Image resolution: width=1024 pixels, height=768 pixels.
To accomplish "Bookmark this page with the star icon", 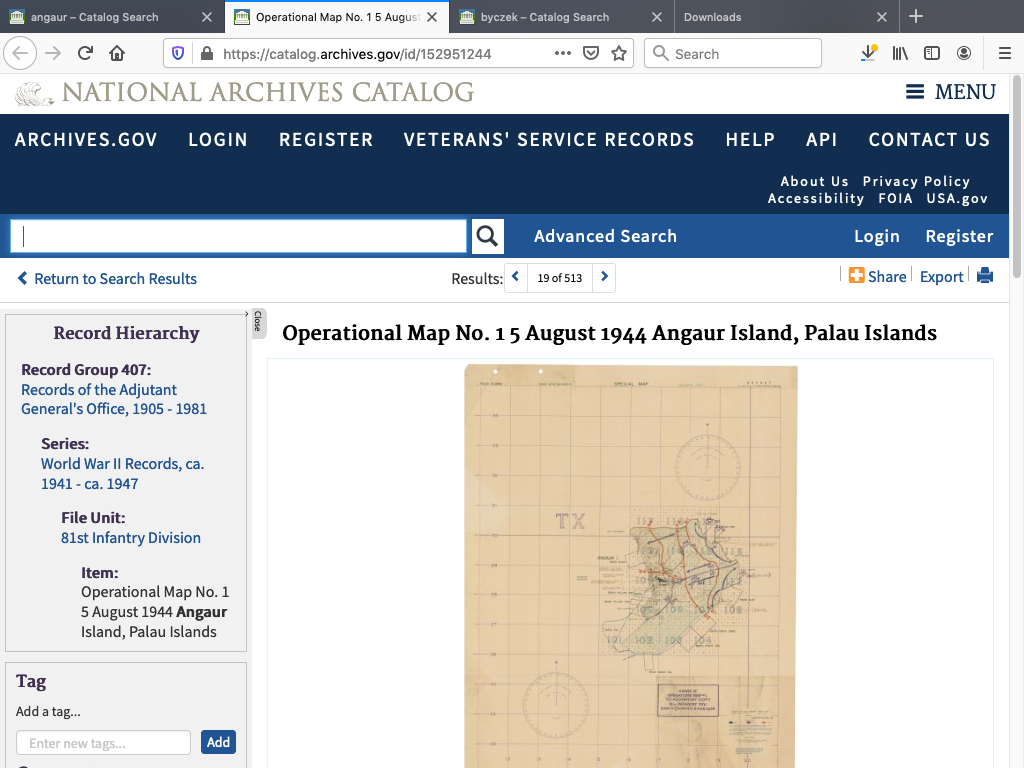I will pyautogui.click(x=619, y=54).
